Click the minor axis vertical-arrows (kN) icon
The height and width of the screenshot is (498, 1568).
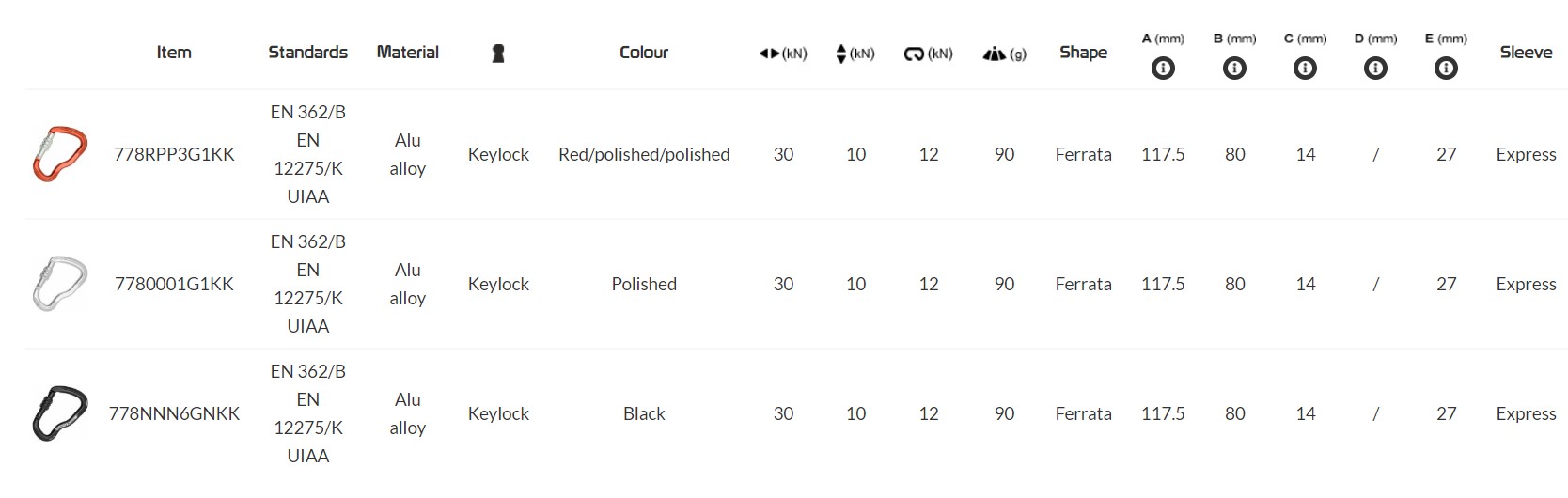click(841, 54)
